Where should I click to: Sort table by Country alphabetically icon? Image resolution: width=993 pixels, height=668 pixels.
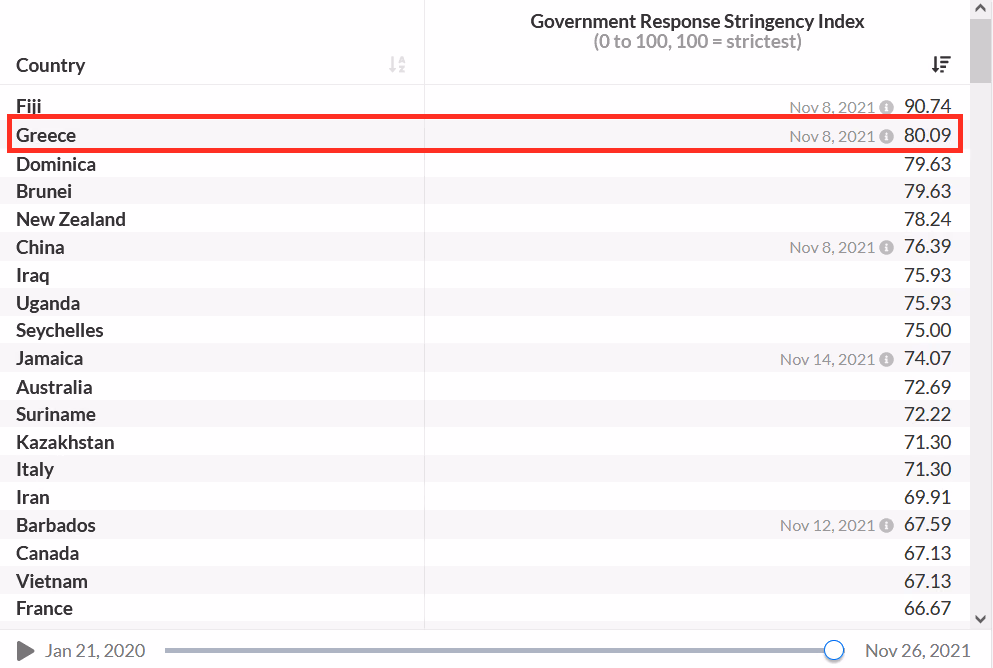click(x=397, y=65)
